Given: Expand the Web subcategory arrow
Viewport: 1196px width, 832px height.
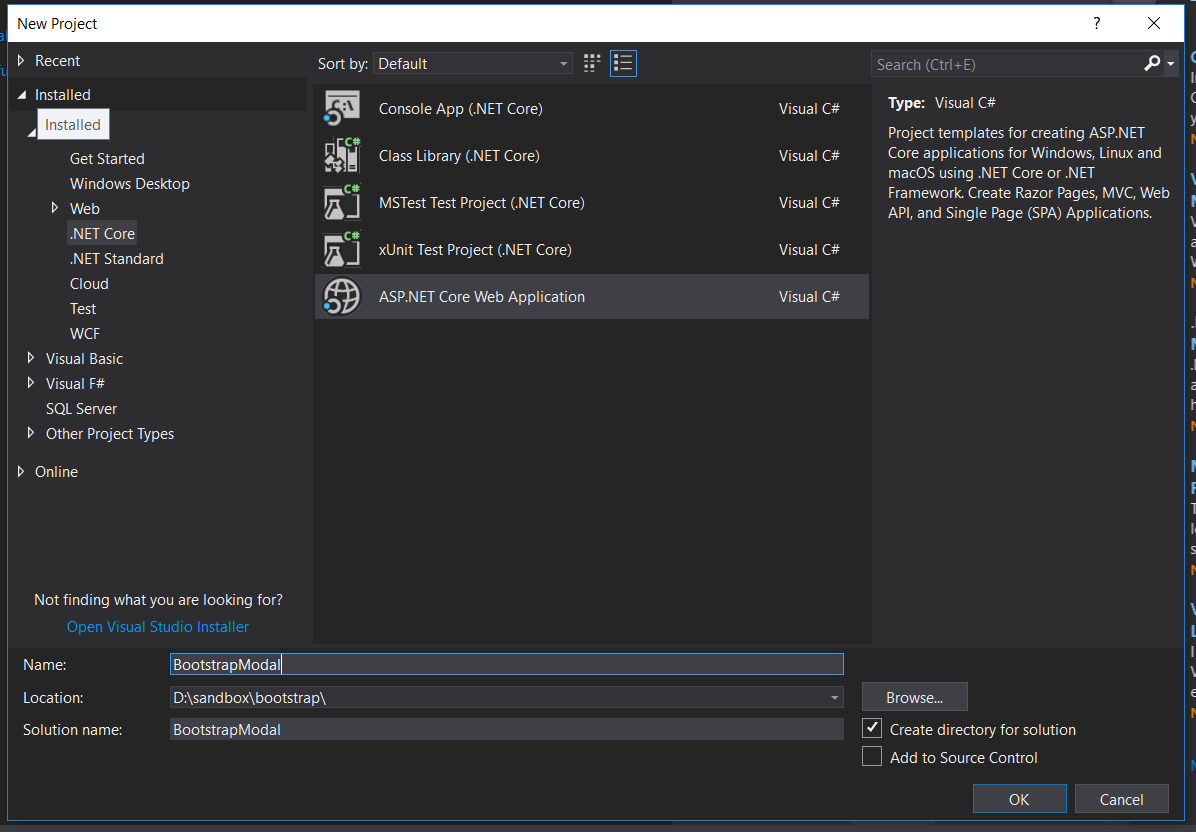Looking at the screenshot, I should (x=55, y=207).
